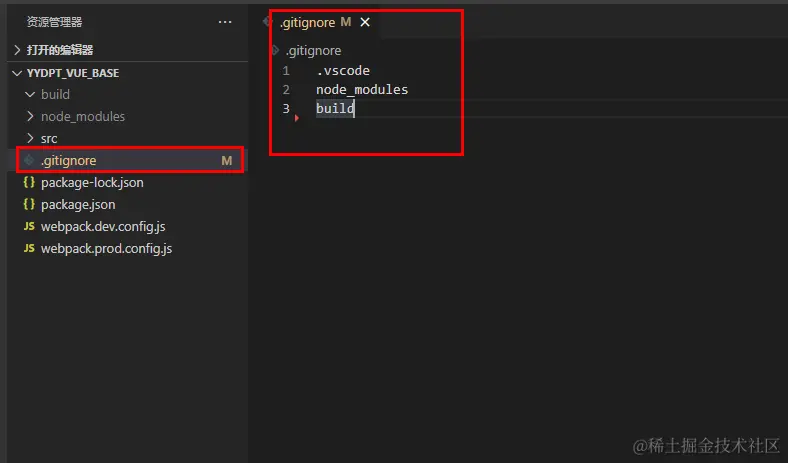Click the git icon in the breadcrumb
The image size is (788, 463).
[x=275, y=50]
